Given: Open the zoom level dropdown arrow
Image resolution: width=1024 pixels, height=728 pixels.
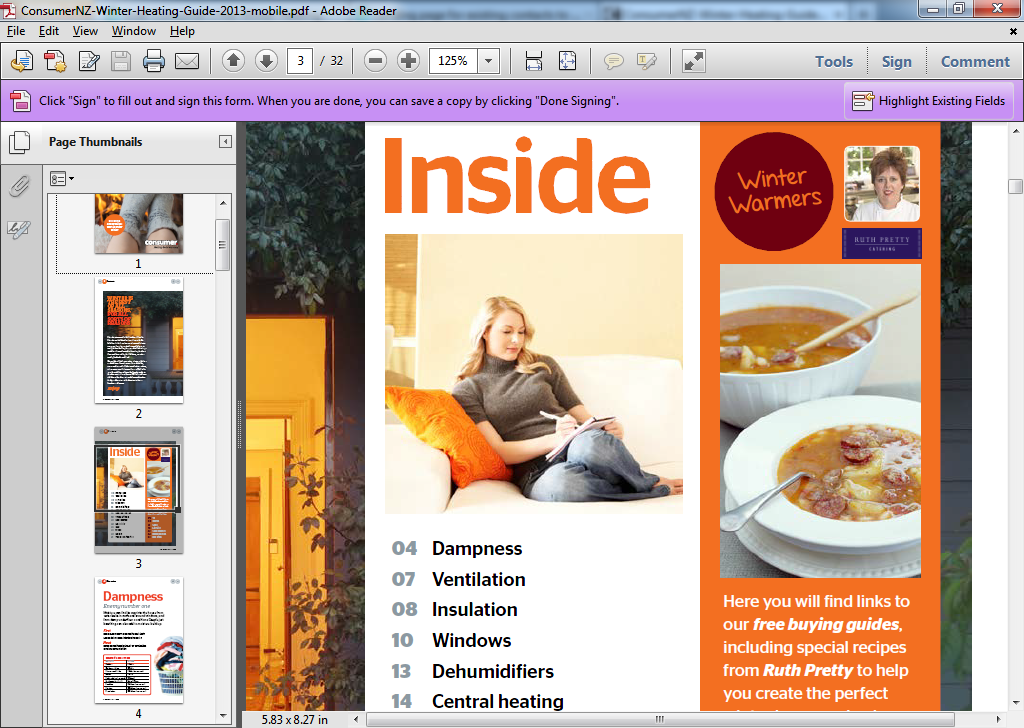Looking at the screenshot, I should 488,61.
